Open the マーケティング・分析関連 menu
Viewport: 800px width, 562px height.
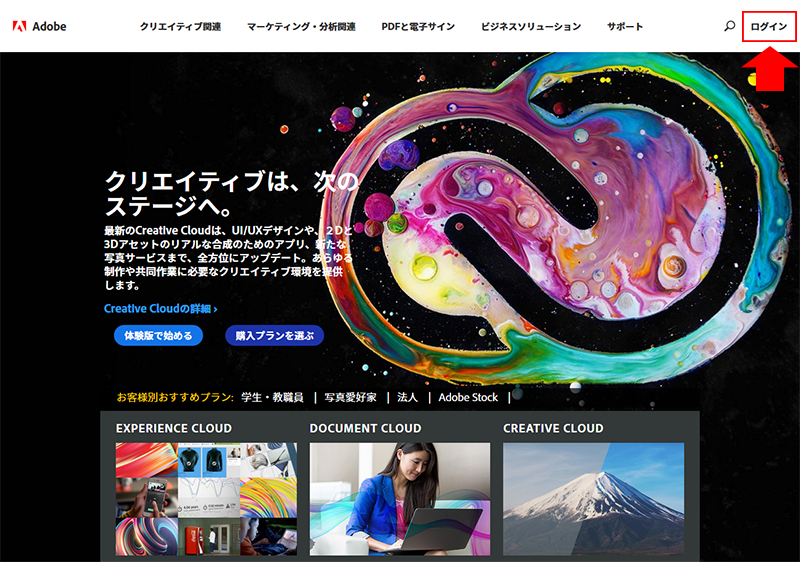click(301, 27)
